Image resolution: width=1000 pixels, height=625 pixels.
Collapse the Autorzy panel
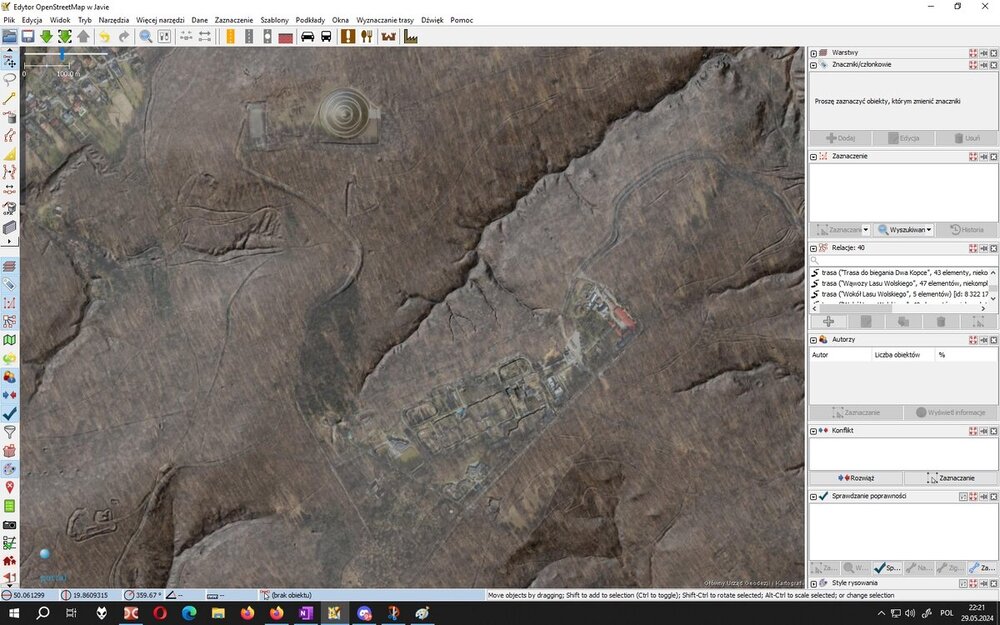[814, 339]
